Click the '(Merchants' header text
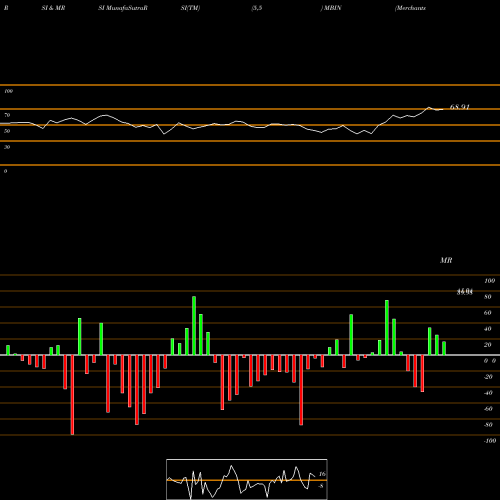This screenshot has height=500, width=500. click(x=410, y=8)
